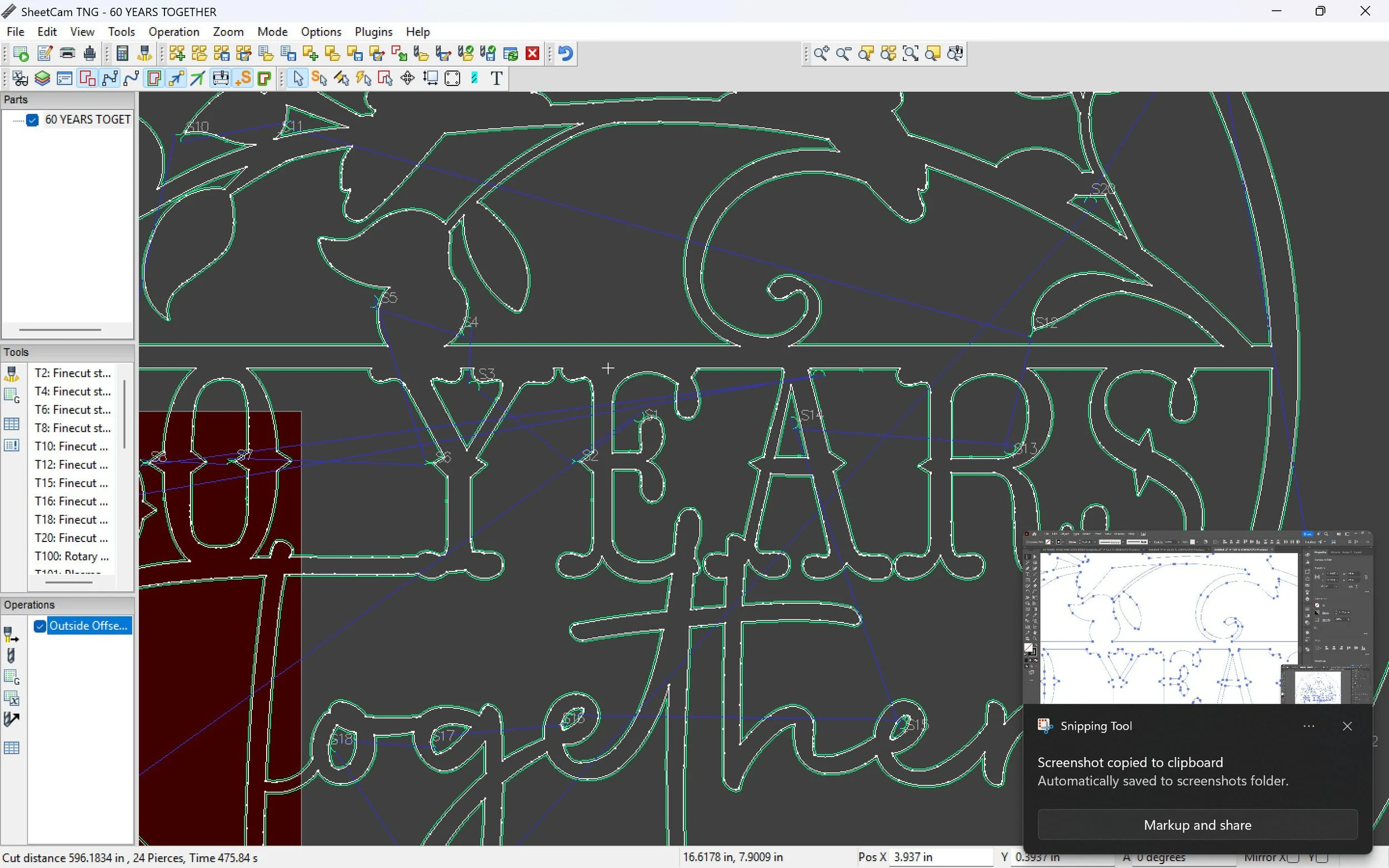Open the Plugins menu

[373, 32]
